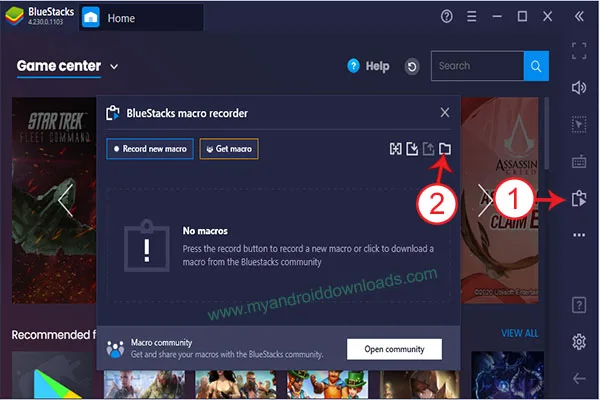Collapse the sidebar with the double chevron
Viewport: 600px width, 400px height.
coord(579,16)
